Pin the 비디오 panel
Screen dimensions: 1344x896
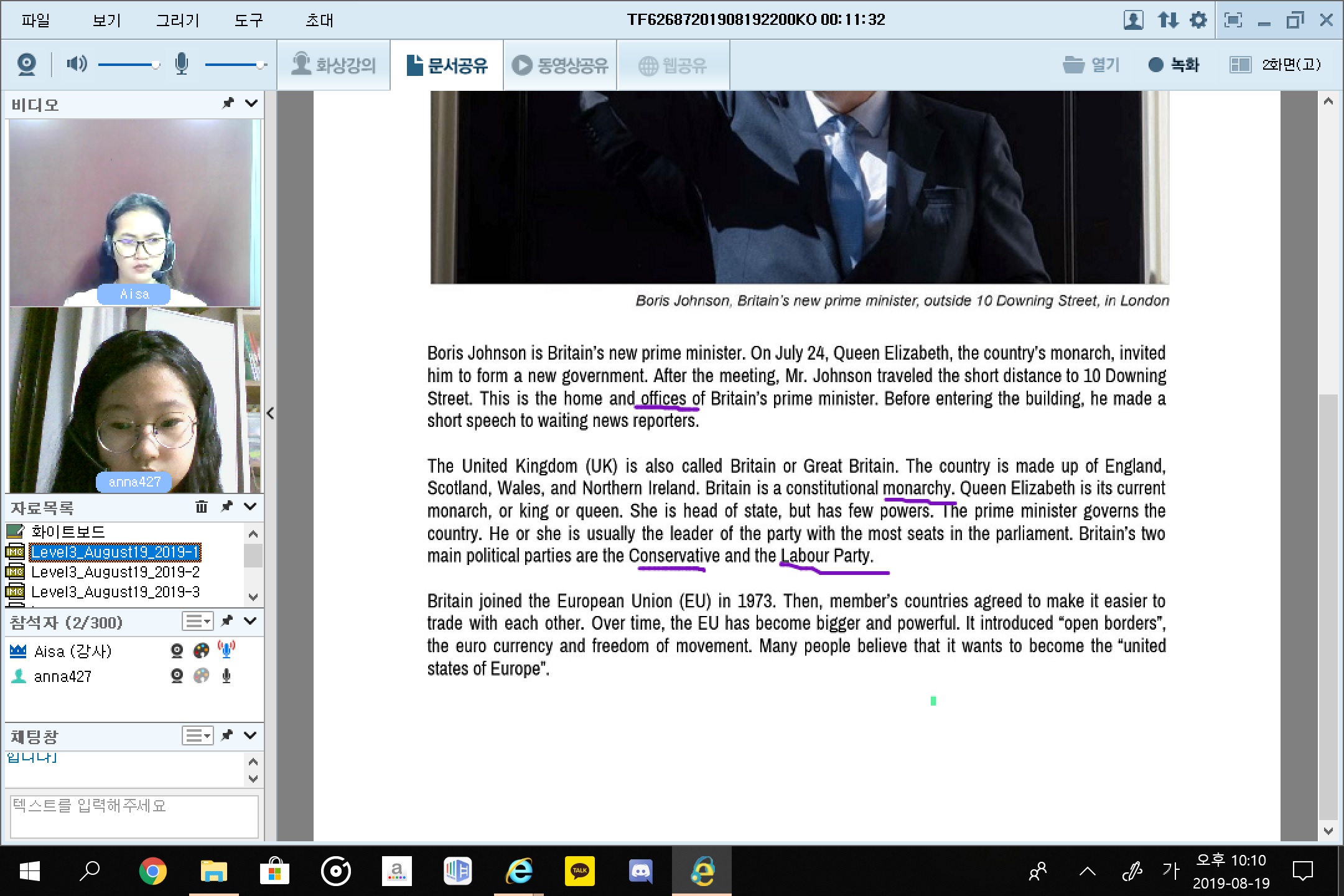228,103
